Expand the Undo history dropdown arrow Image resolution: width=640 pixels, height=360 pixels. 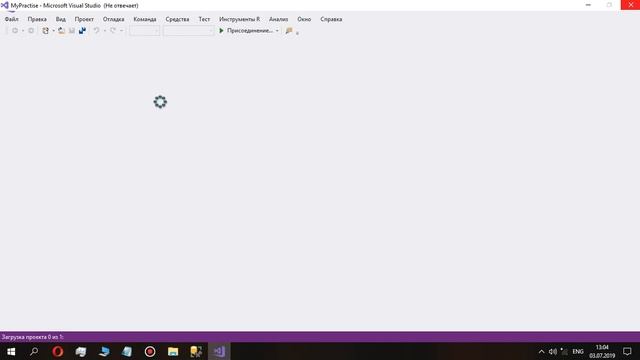pos(104,31)
